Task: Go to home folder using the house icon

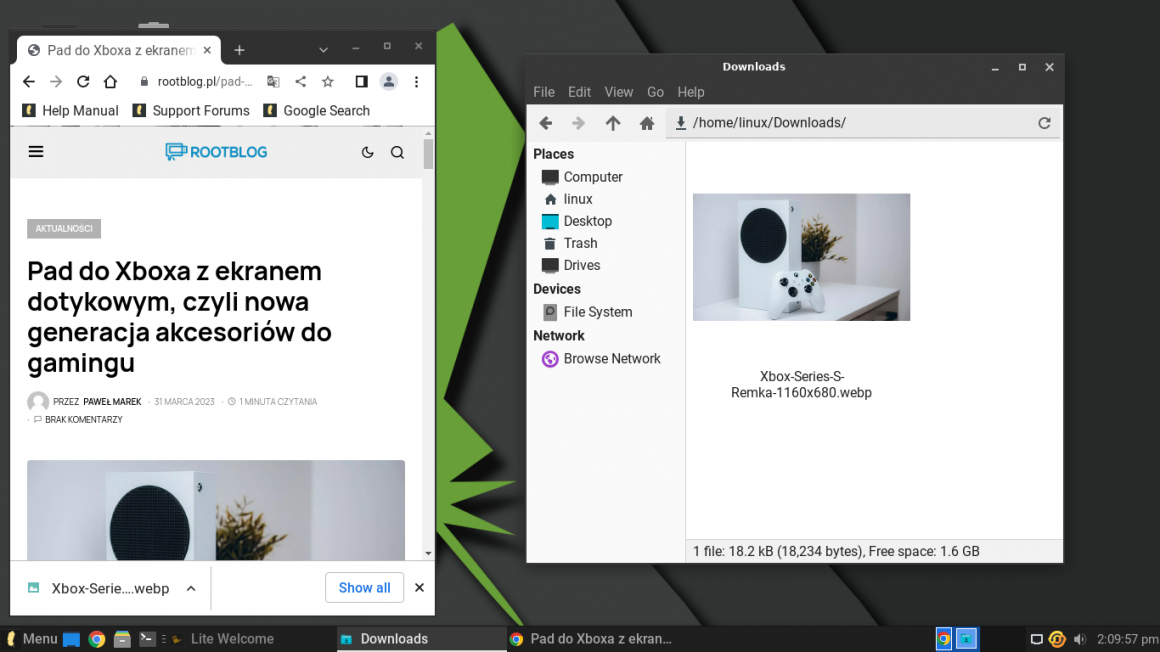Action: point(646,122)
